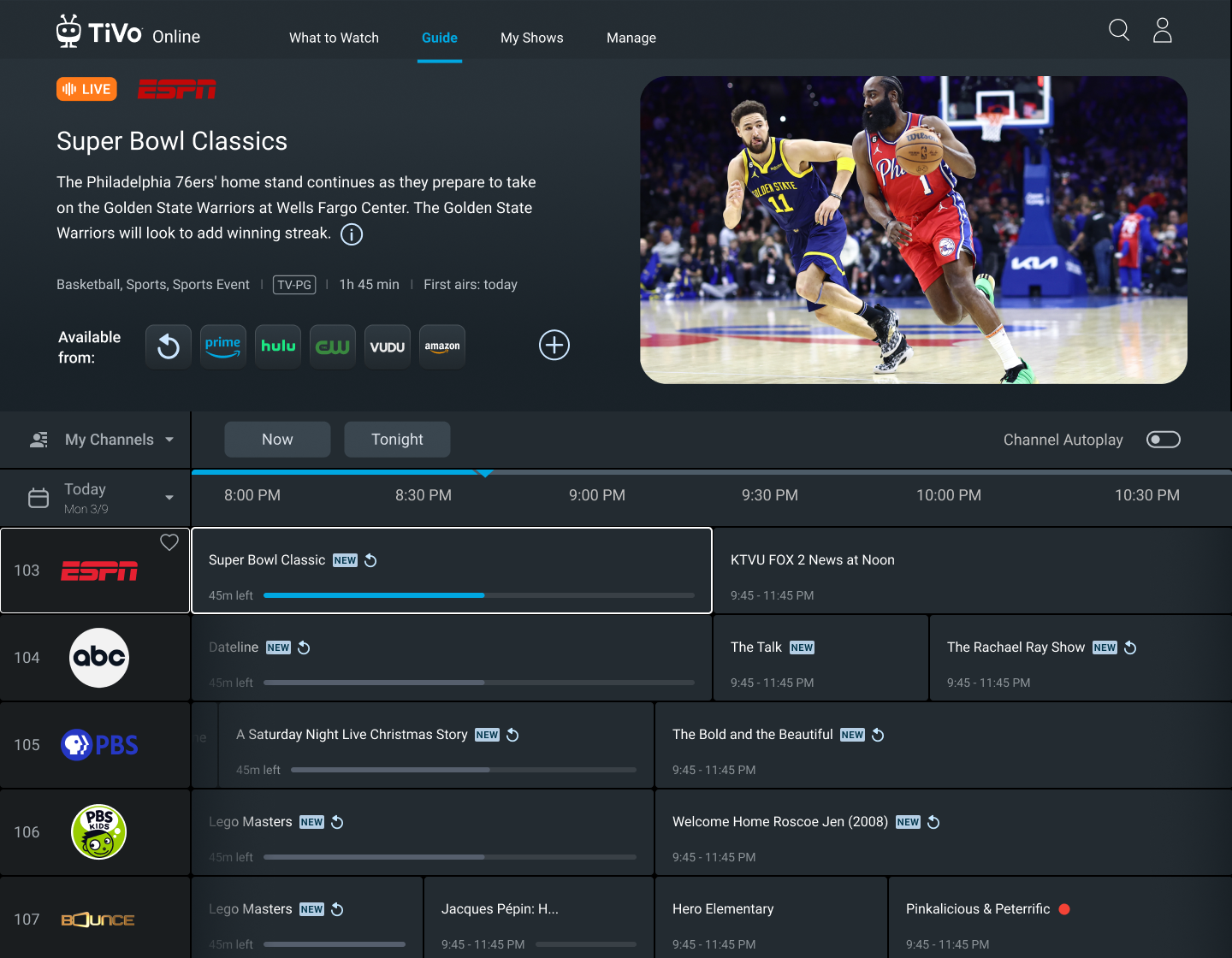Open Hero Elementary program cell
Screen dimensions: 1232x958
(x=771, y=918)
